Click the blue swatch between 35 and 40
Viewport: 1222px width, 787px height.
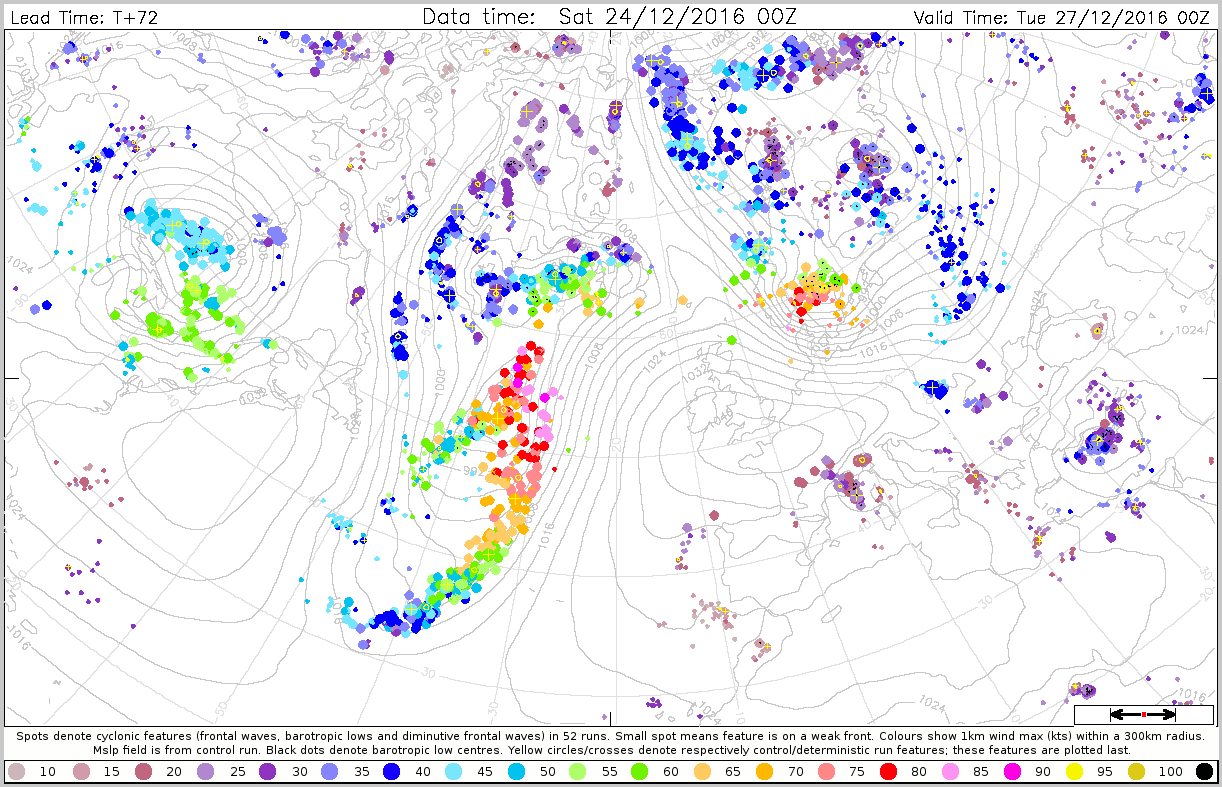pos(393,772)
